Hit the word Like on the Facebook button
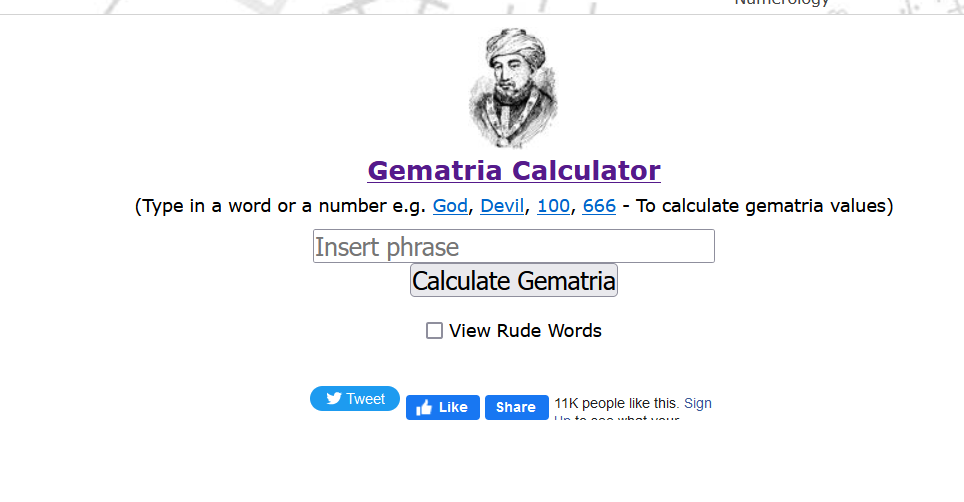Image resolution: width=964 pixels, height=502 pixels. click(453, 407)
